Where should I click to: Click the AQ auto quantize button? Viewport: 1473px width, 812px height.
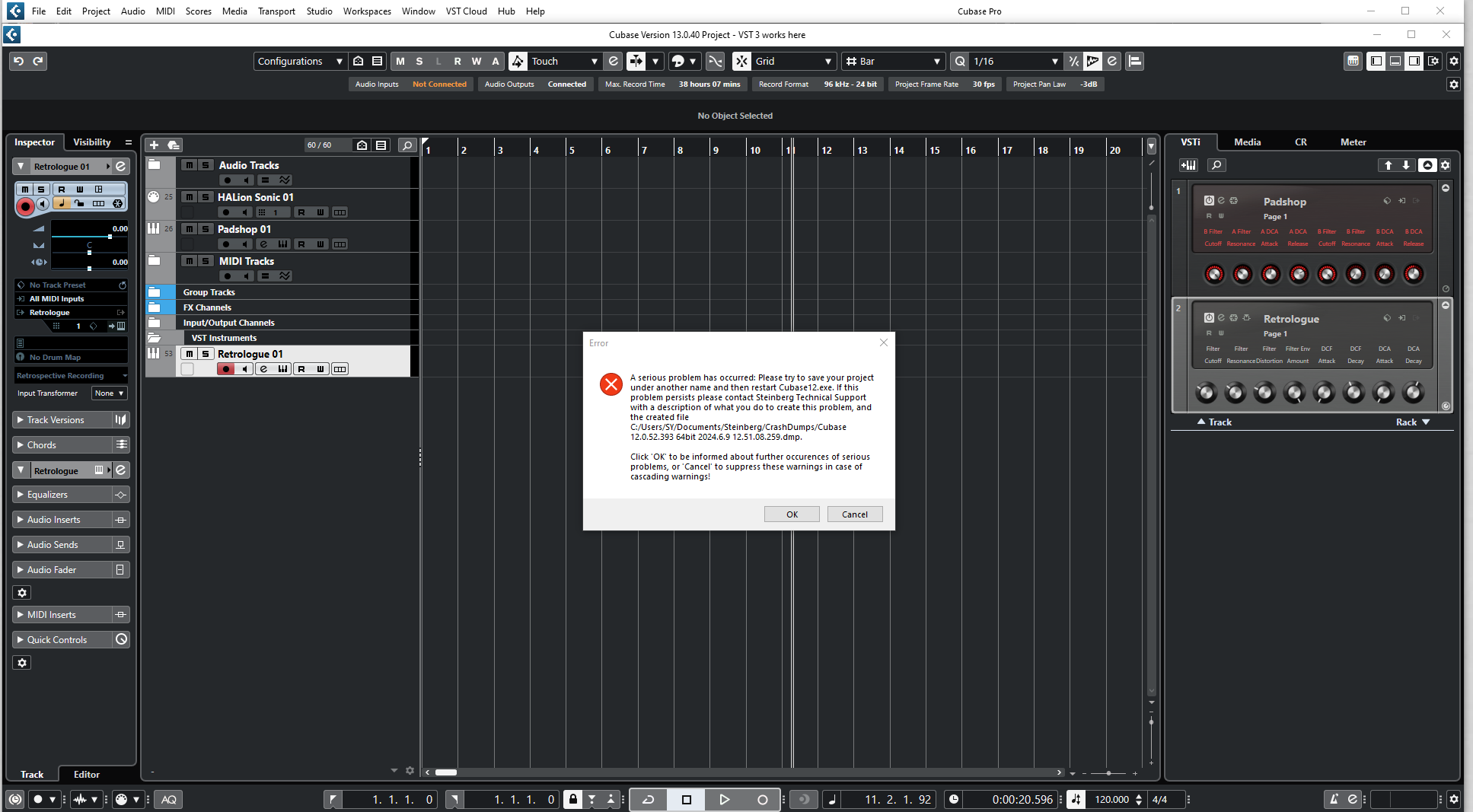pos(168,799)
